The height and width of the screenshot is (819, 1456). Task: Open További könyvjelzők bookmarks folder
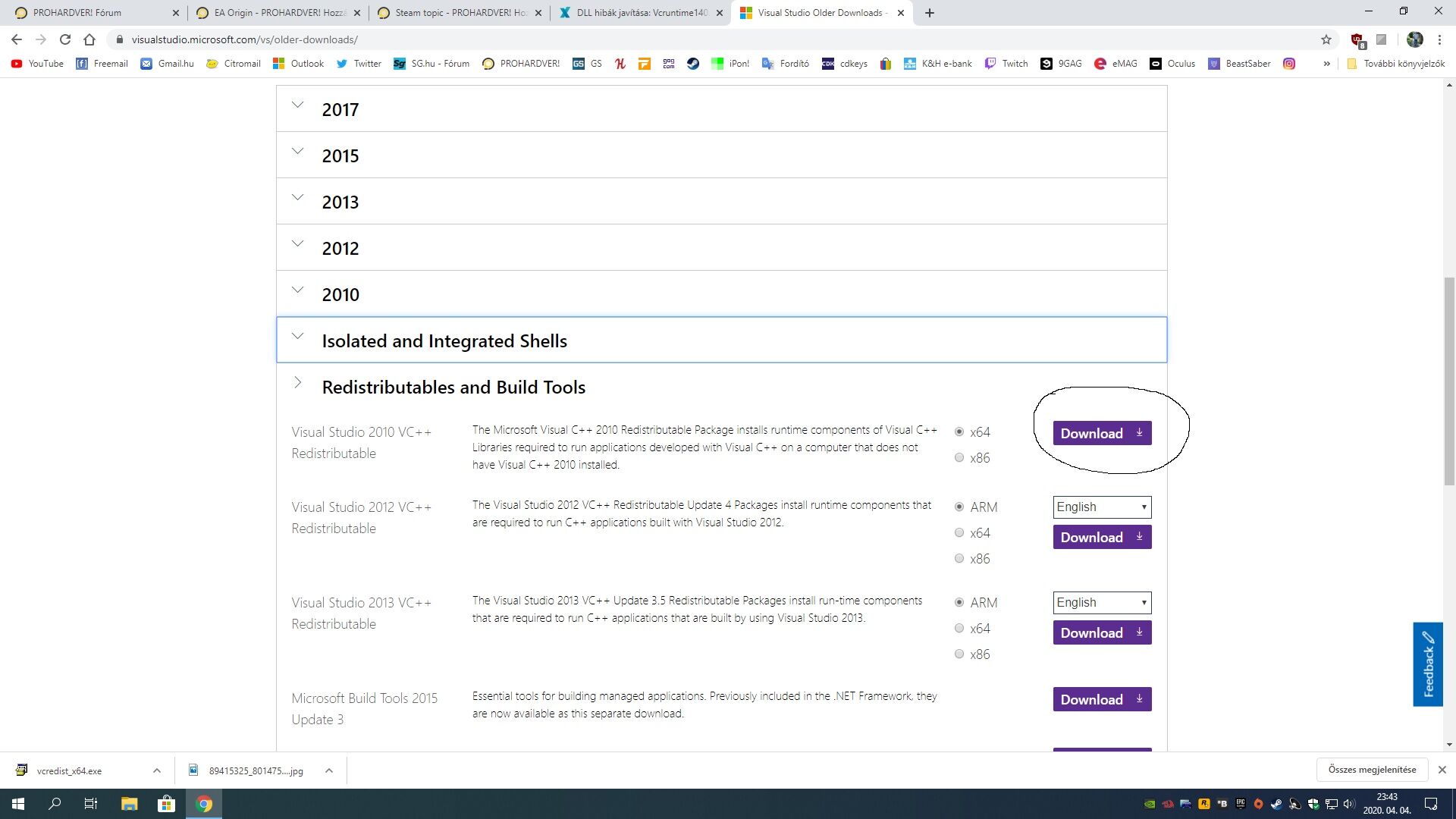pyautogui.click(x=1395, y=64)
